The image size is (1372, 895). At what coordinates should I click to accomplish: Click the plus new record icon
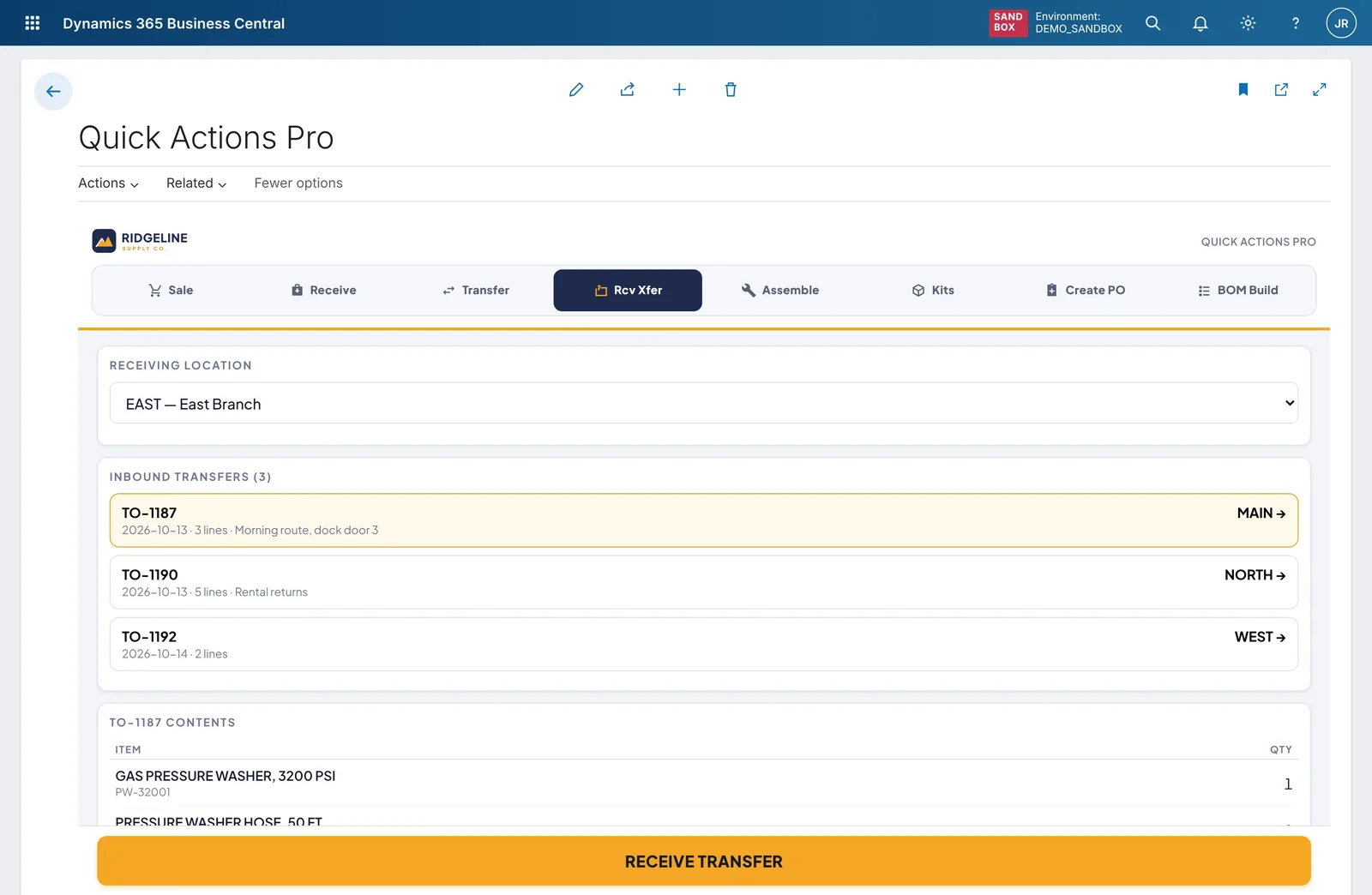(679, 89)
